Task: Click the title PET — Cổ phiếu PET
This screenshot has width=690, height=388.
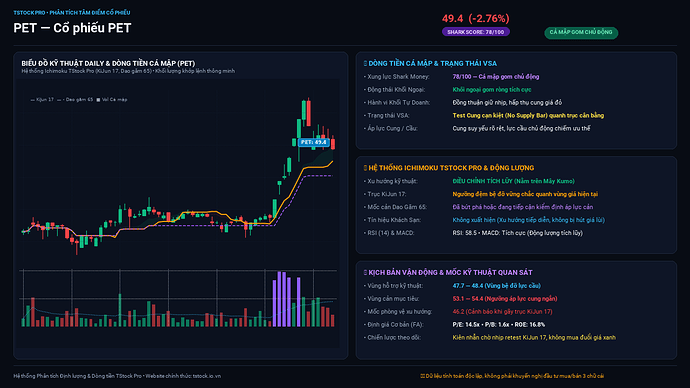Action: point(72,28)
